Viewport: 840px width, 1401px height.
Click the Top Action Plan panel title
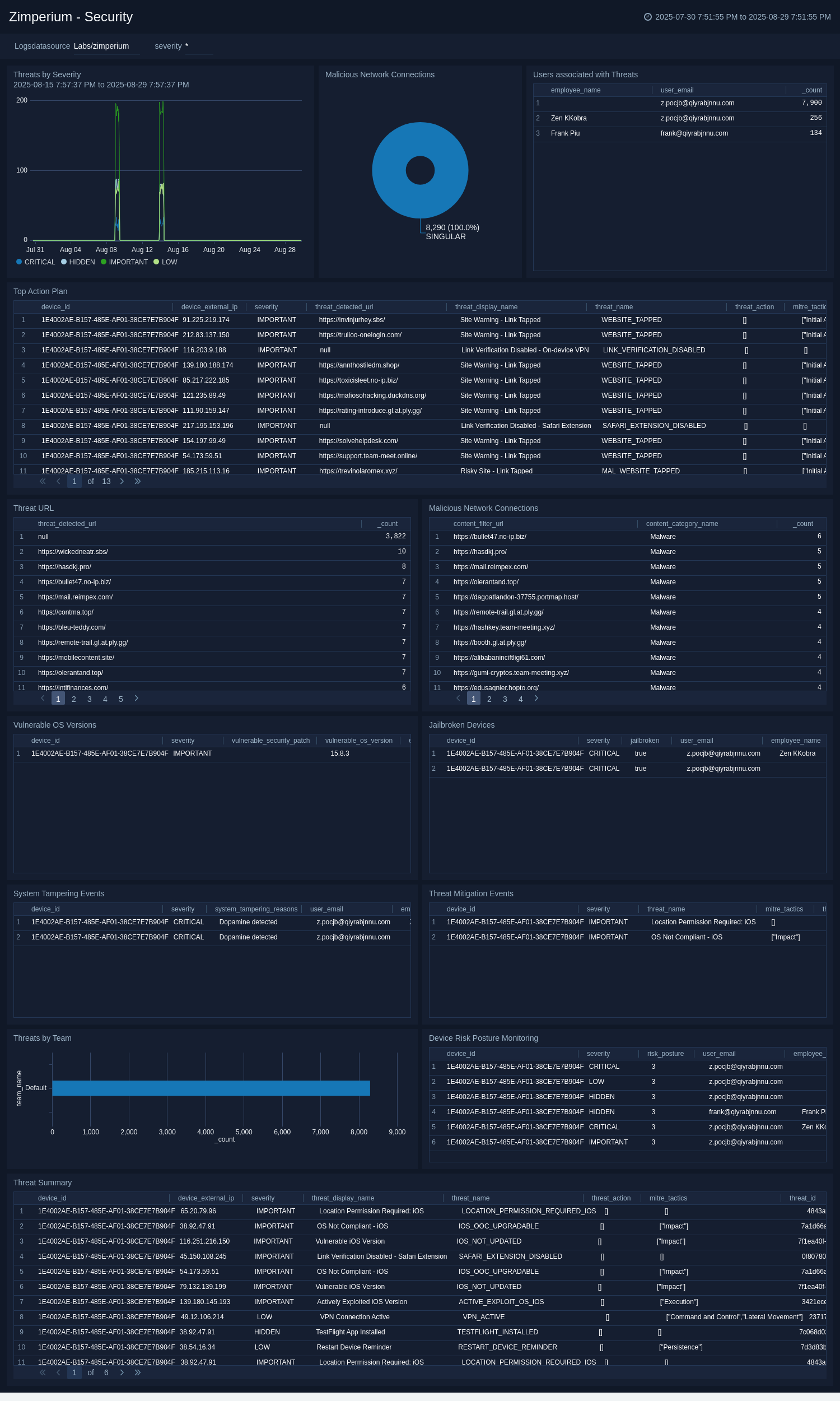(x=40, y=291)
